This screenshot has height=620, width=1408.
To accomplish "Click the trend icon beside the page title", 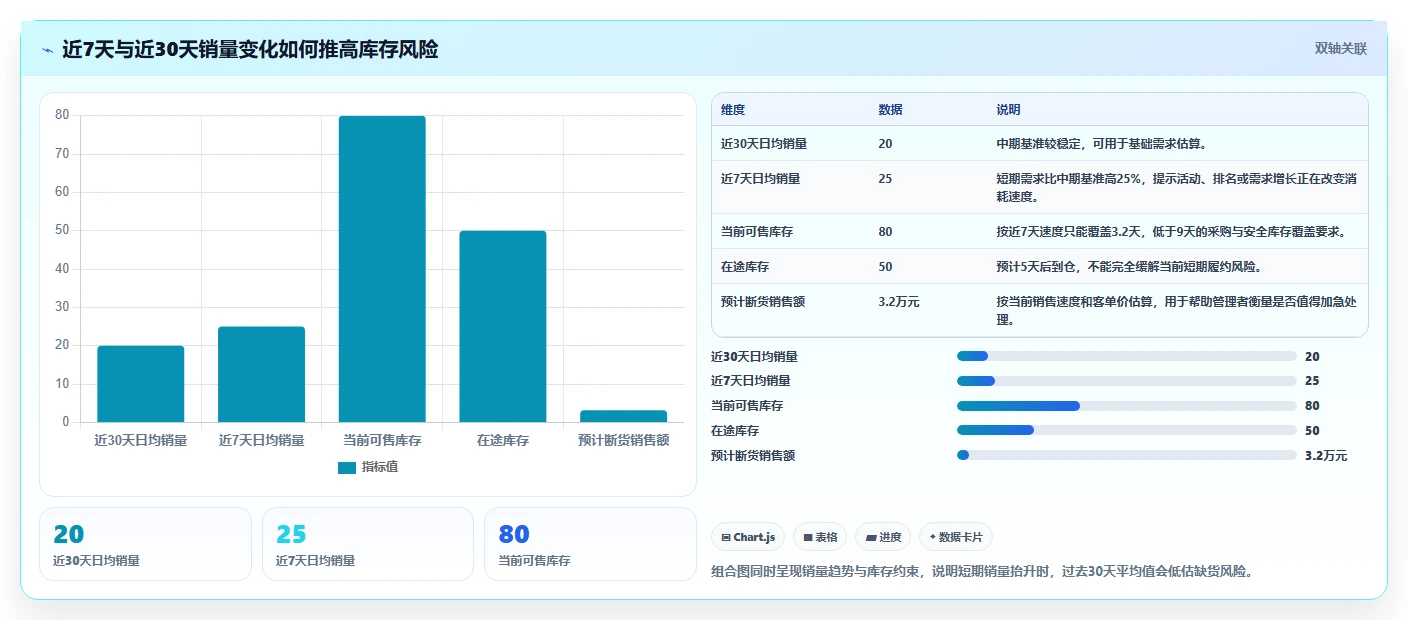I will (47, 50).
